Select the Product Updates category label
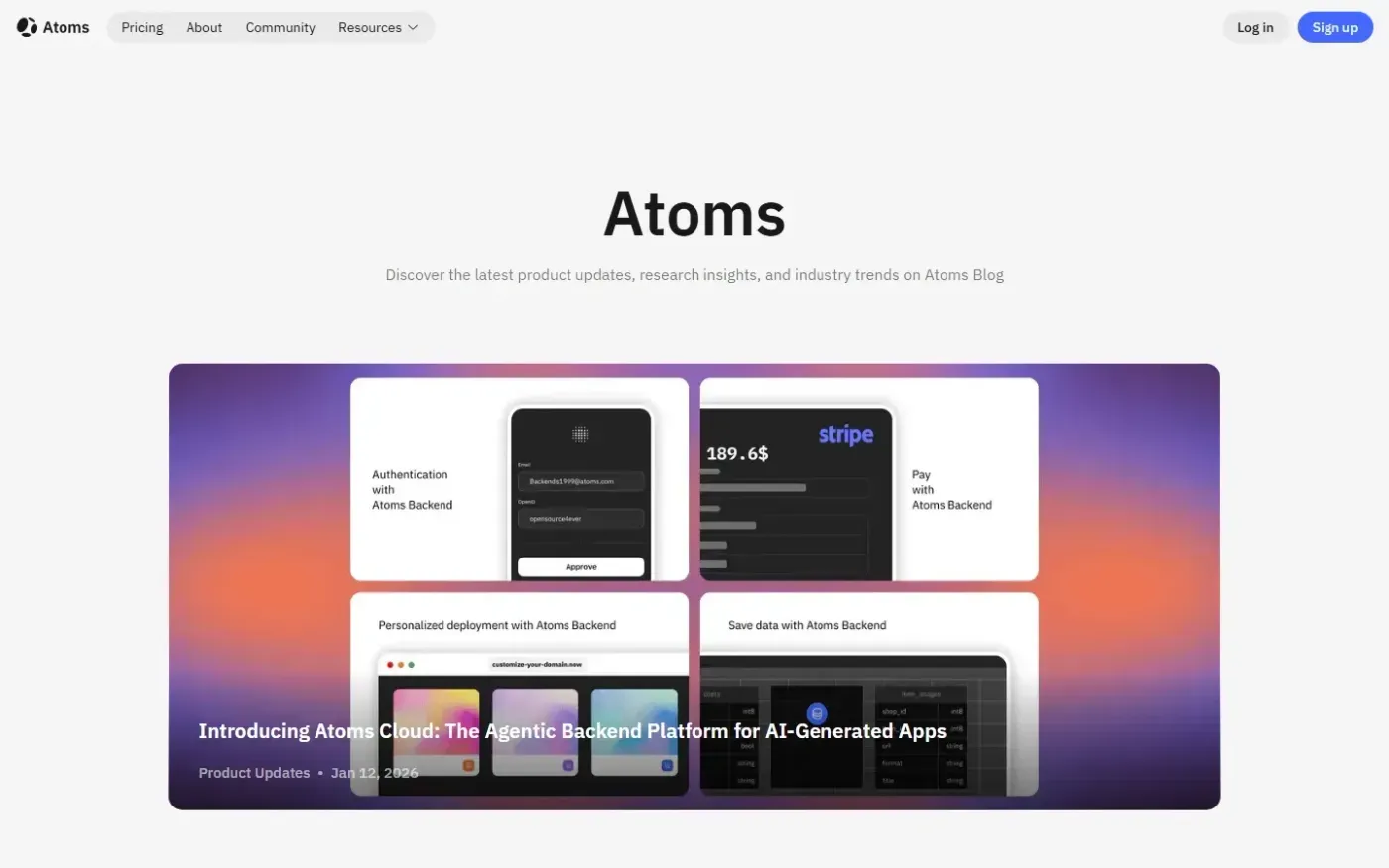The width and height of the screenshot is (1389, 868). click(x=254, y=773)
